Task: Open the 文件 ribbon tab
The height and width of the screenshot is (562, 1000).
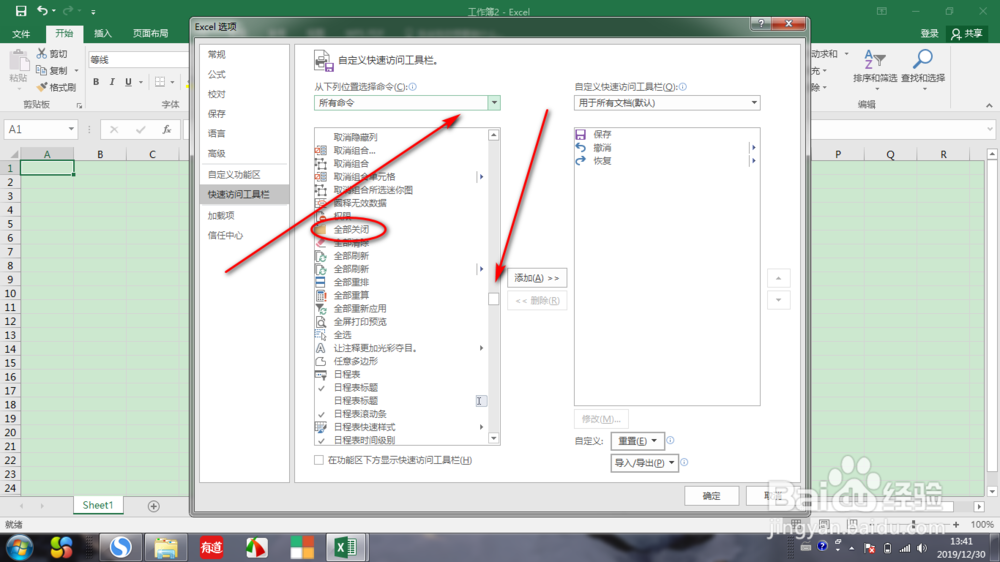Action: pyautogui.click(x=21, y=33)
